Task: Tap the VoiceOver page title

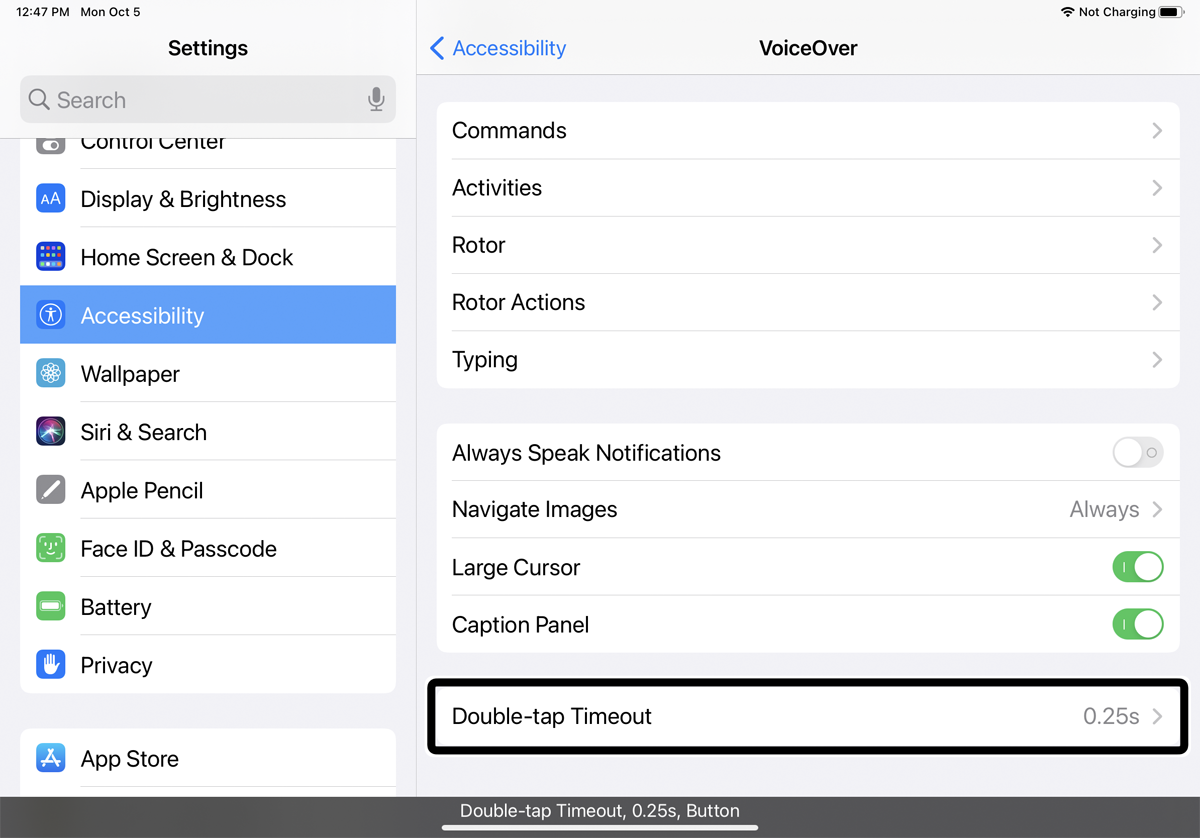Action: 808,48
